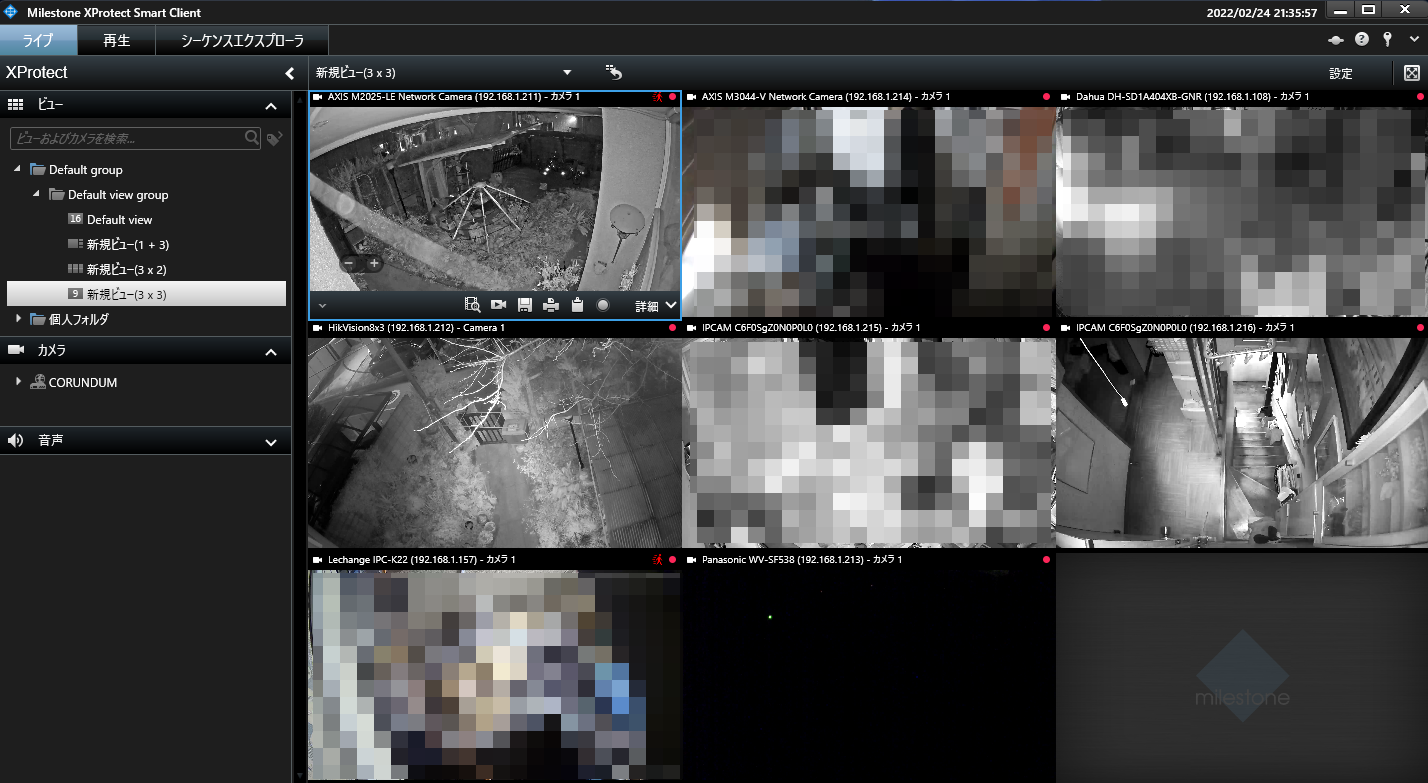The image size is (1428, 783).
Task: Select the 新規ビュー(3 x 3) view
Action: (x=146, y=294)
